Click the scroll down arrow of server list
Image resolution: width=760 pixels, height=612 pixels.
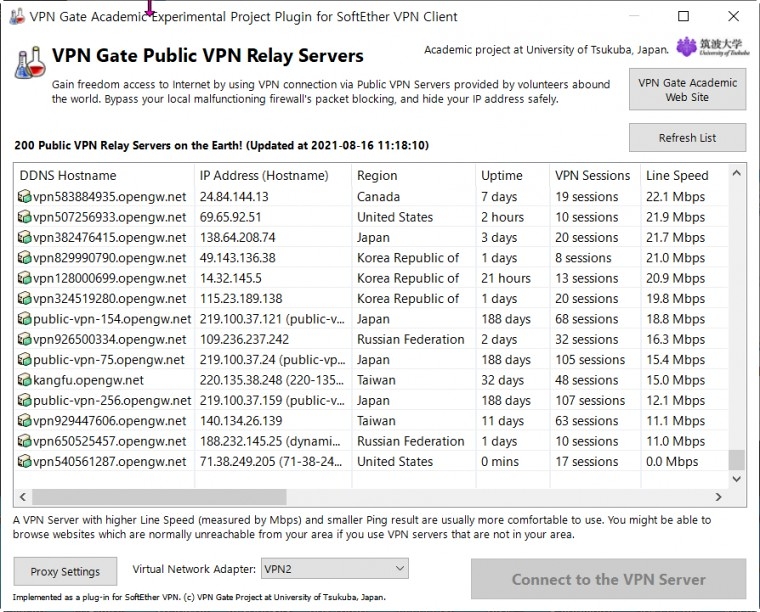point(737,479)
